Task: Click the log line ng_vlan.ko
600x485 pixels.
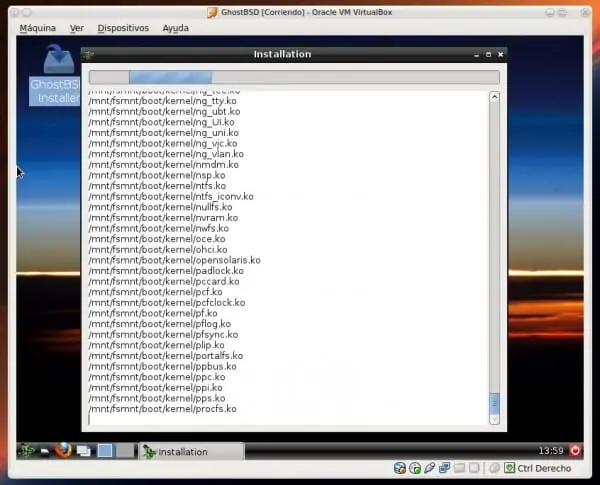Action: (x=166, y=154)
